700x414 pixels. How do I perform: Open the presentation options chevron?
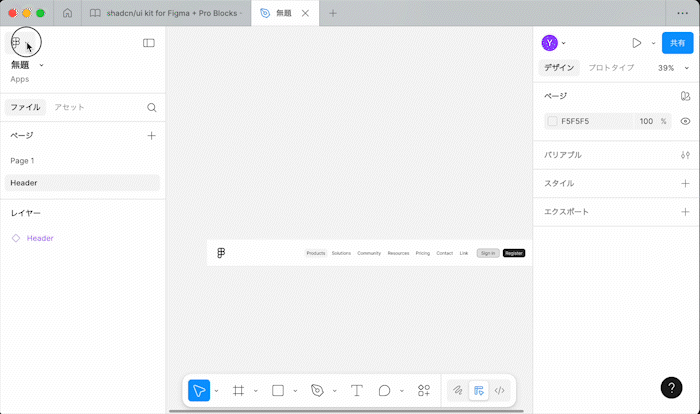(x=653, y=43)
